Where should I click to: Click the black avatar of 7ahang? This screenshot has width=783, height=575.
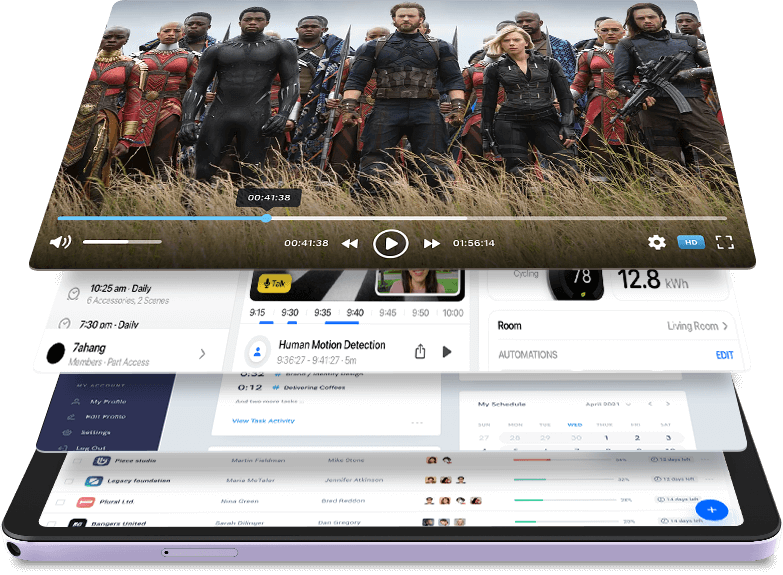click(x=55, y=354)
